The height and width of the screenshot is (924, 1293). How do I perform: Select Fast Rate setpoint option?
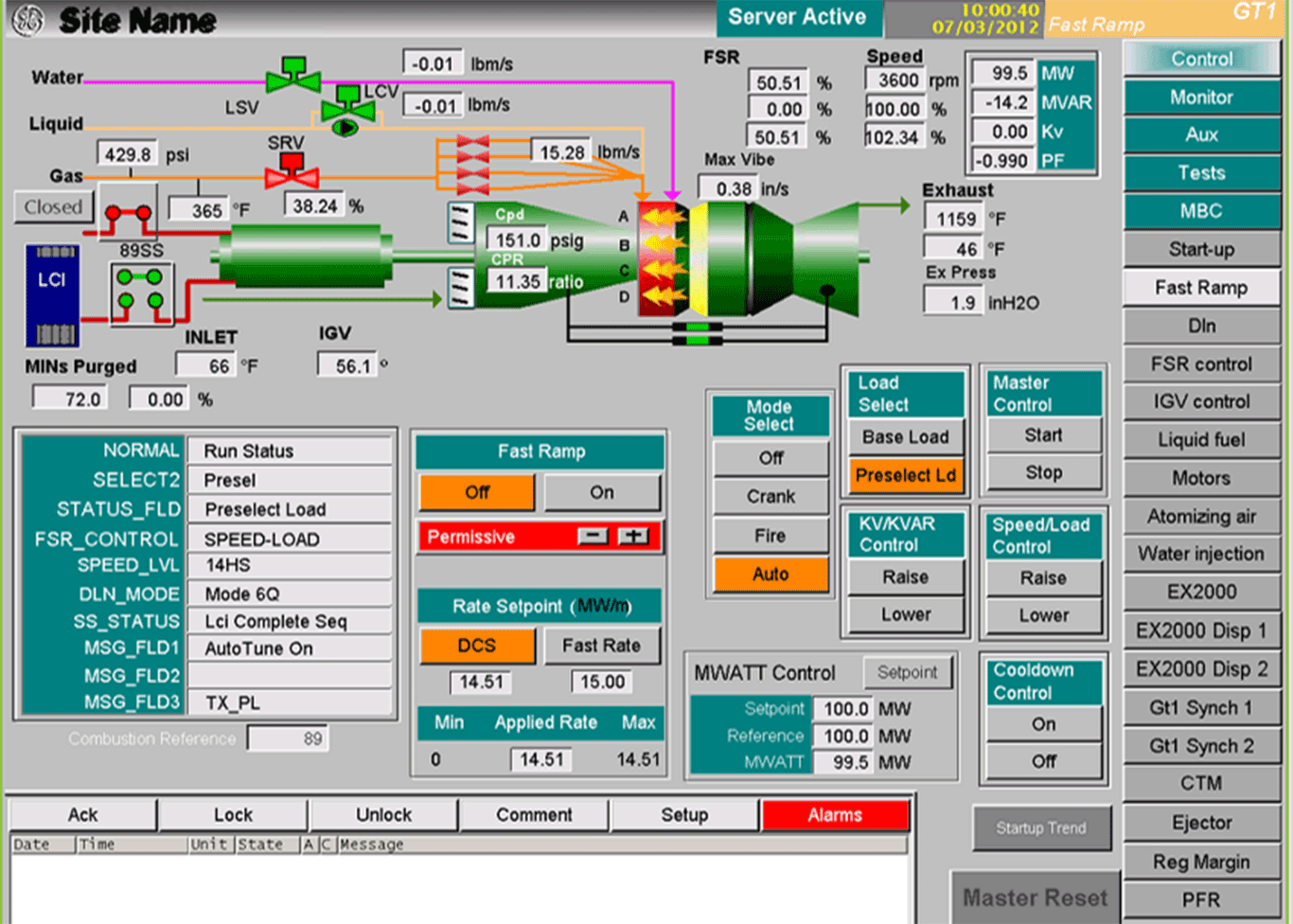click(601, 646)
